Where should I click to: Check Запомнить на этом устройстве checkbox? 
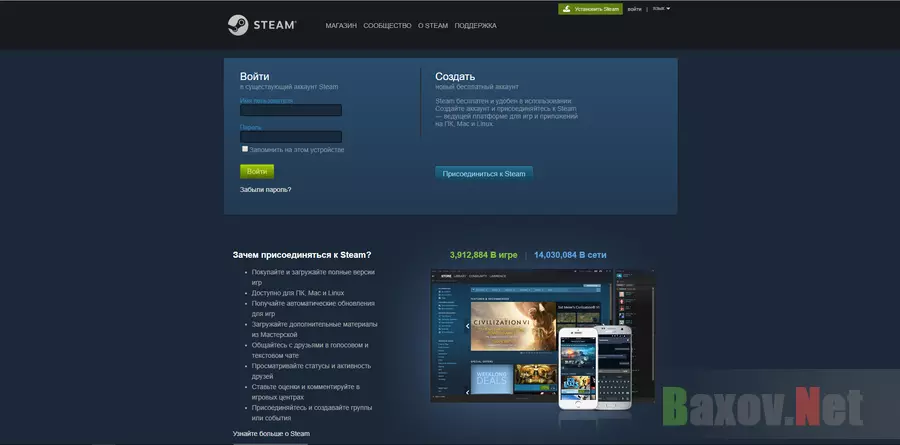(x=245, y=149)
